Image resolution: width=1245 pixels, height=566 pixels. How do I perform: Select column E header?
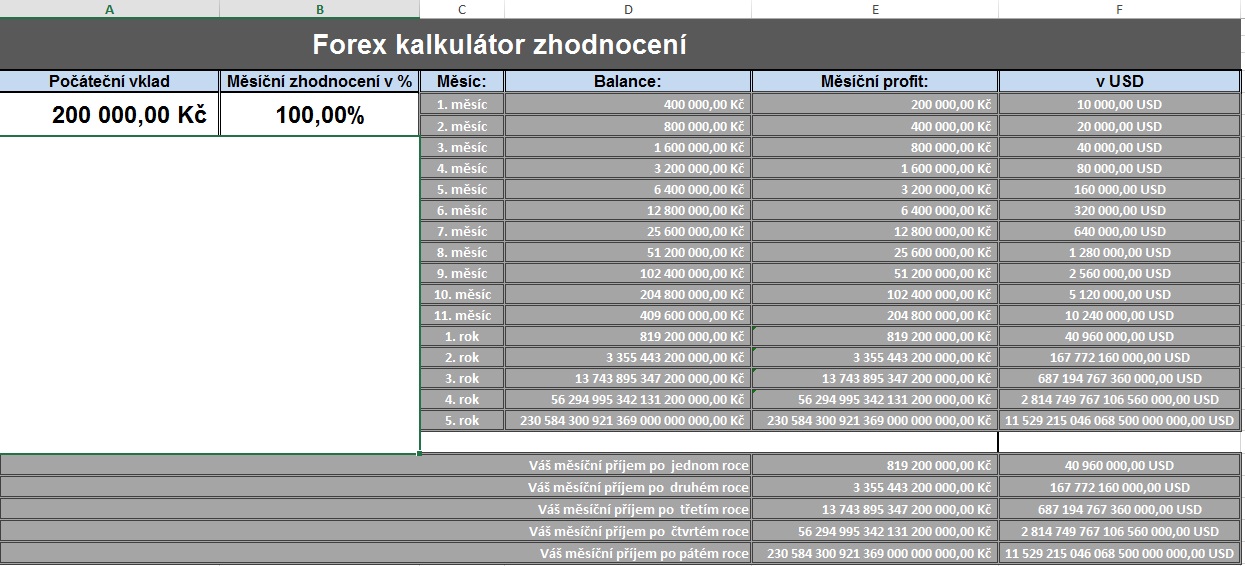875,9
